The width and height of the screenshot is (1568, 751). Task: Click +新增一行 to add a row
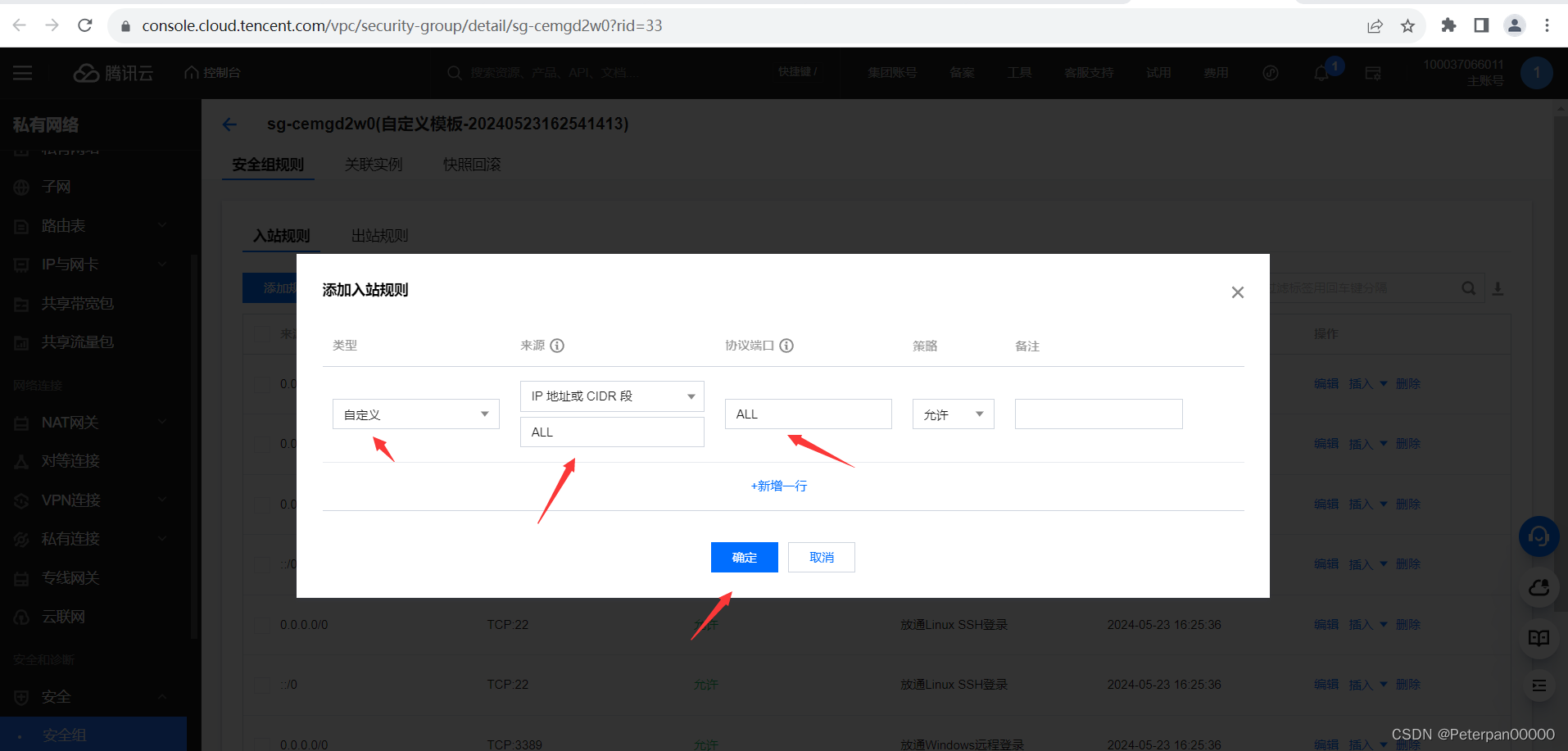(779, 486)
